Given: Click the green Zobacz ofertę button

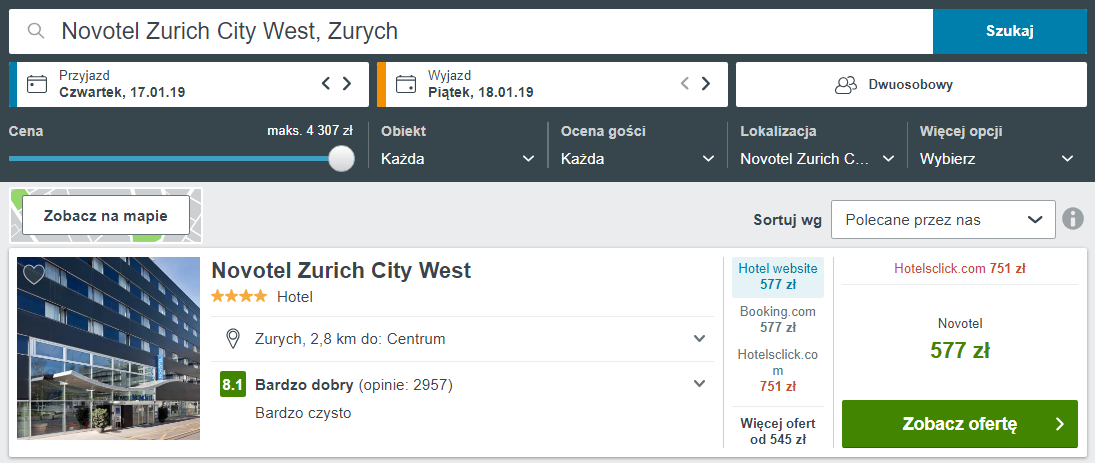Looking at the screenshot, I should click(x=960, y=424).
